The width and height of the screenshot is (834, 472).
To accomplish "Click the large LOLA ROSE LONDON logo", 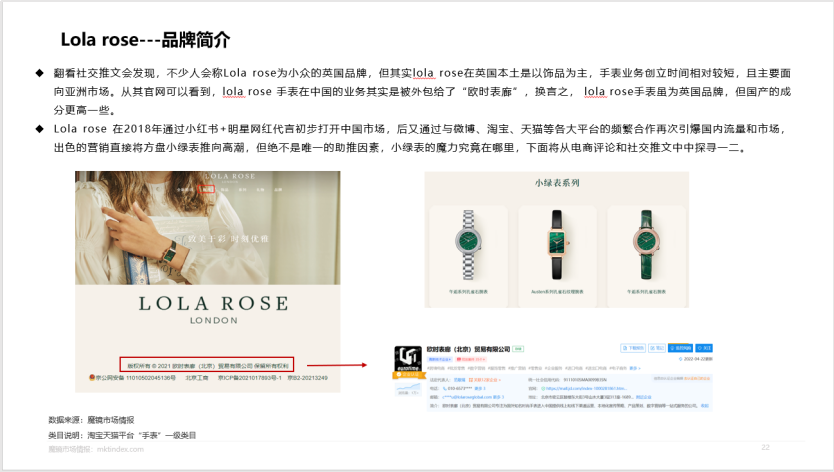I will [x=213, y=310].
